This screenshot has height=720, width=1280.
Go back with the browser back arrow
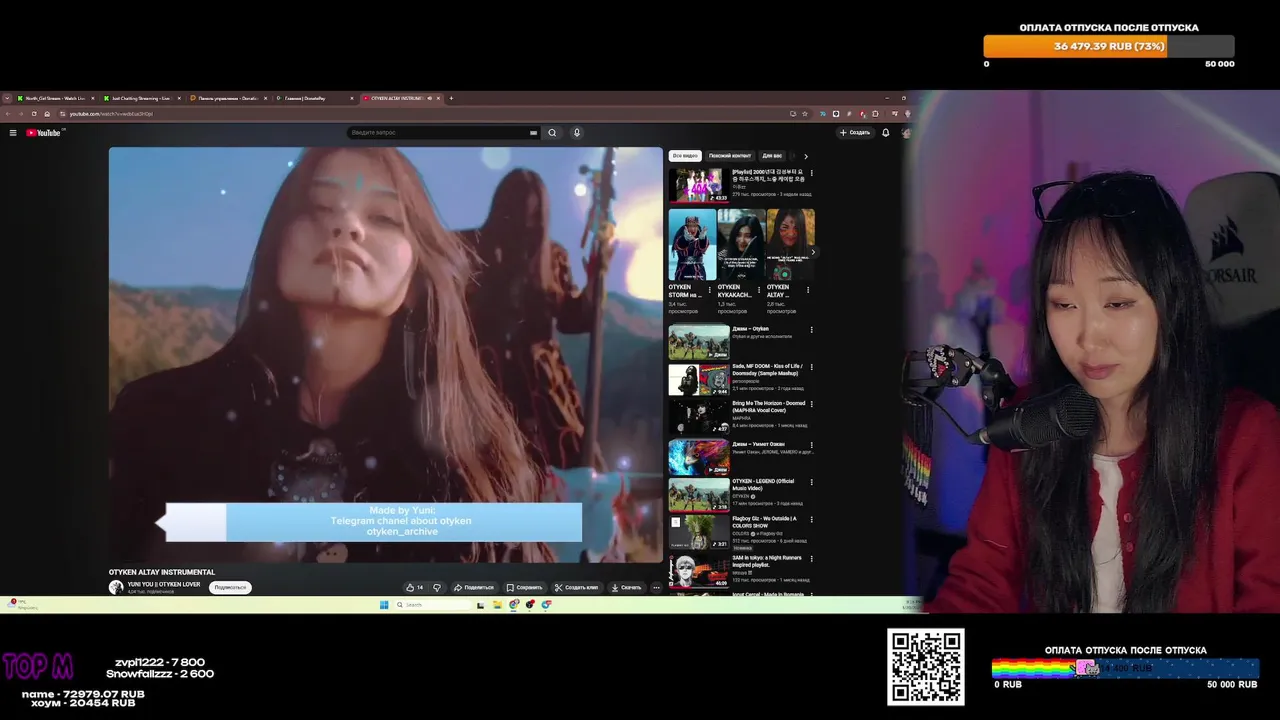(x=9, y=114)
